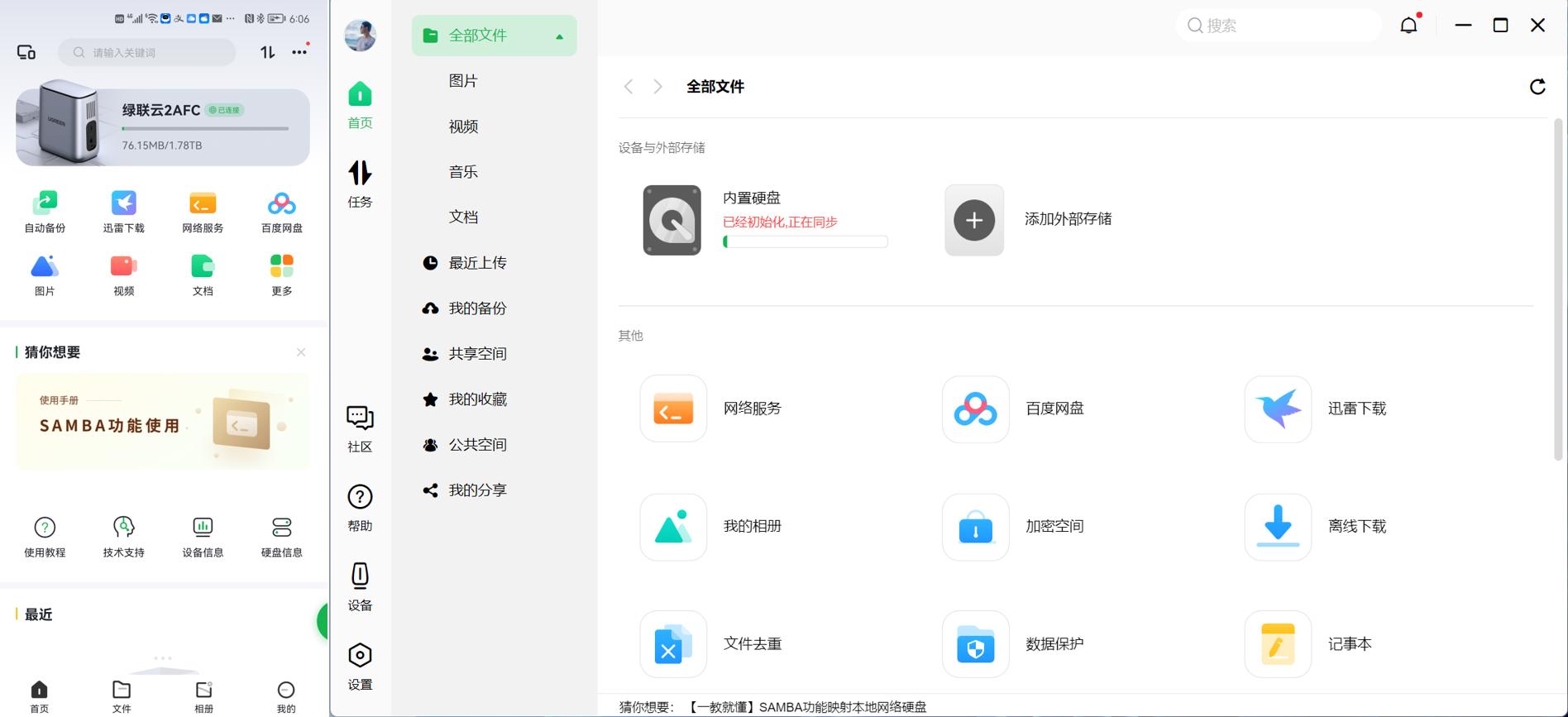Screen dimensions: 1568x717
Task: Click the refresh icon for 全部文件
Action: 1537,86
